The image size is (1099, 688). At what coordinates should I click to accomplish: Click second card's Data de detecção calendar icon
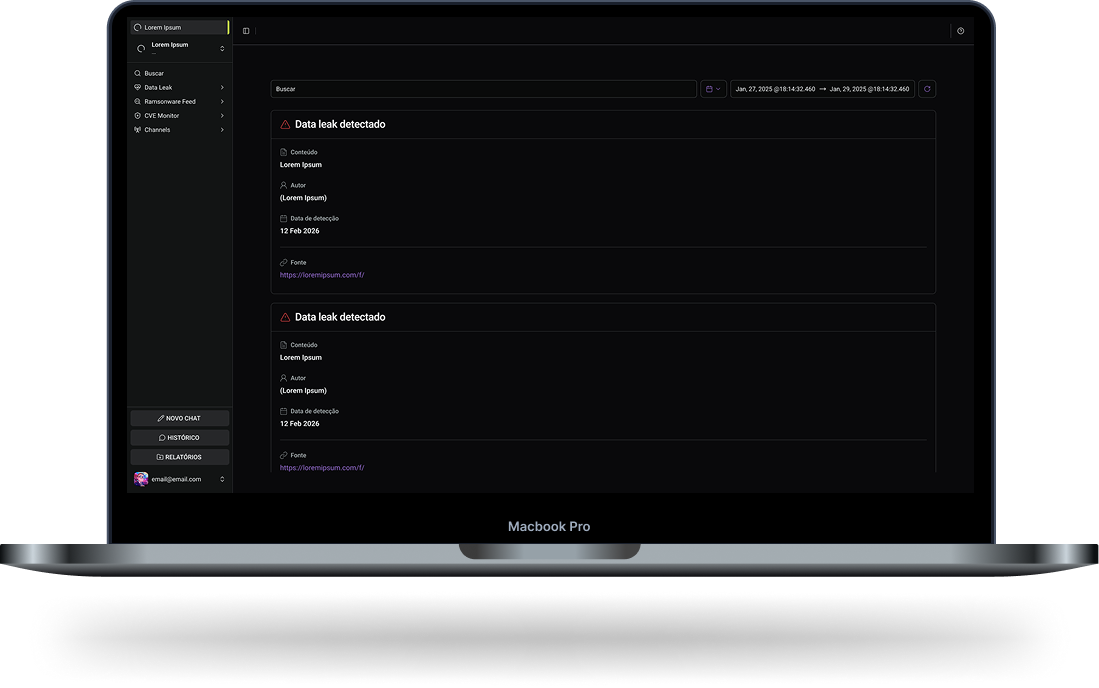(283, 411)
